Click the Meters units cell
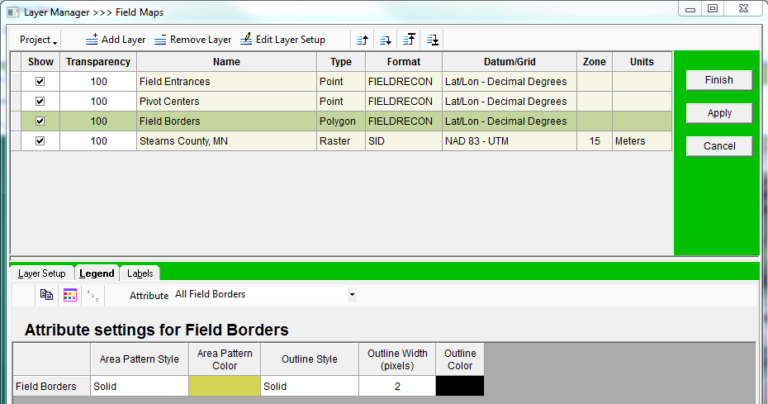This screenshot has width=768, height=404. click(642, 141)
